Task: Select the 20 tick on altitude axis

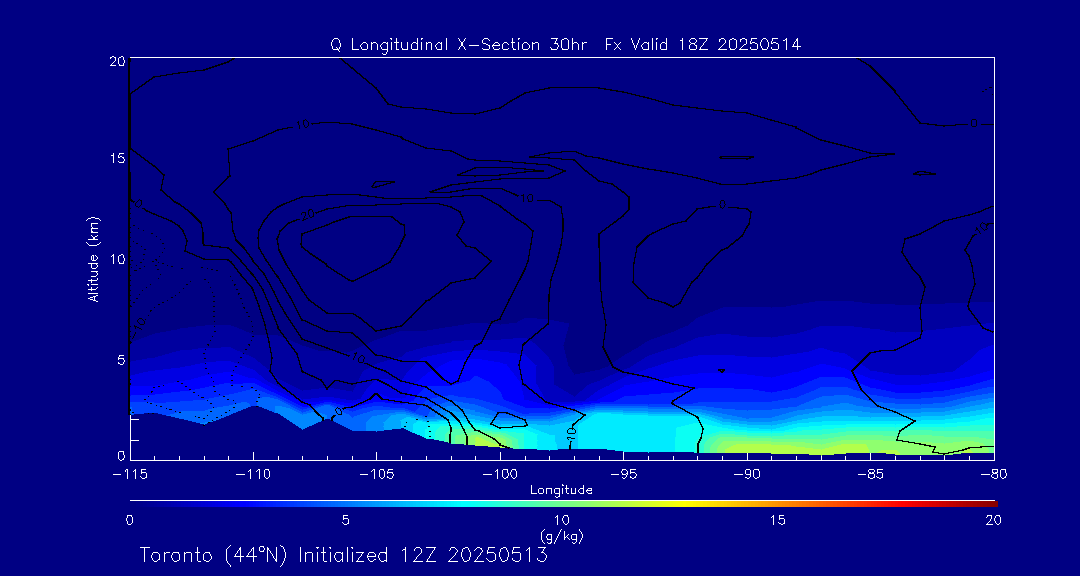Action: point(116,61)
